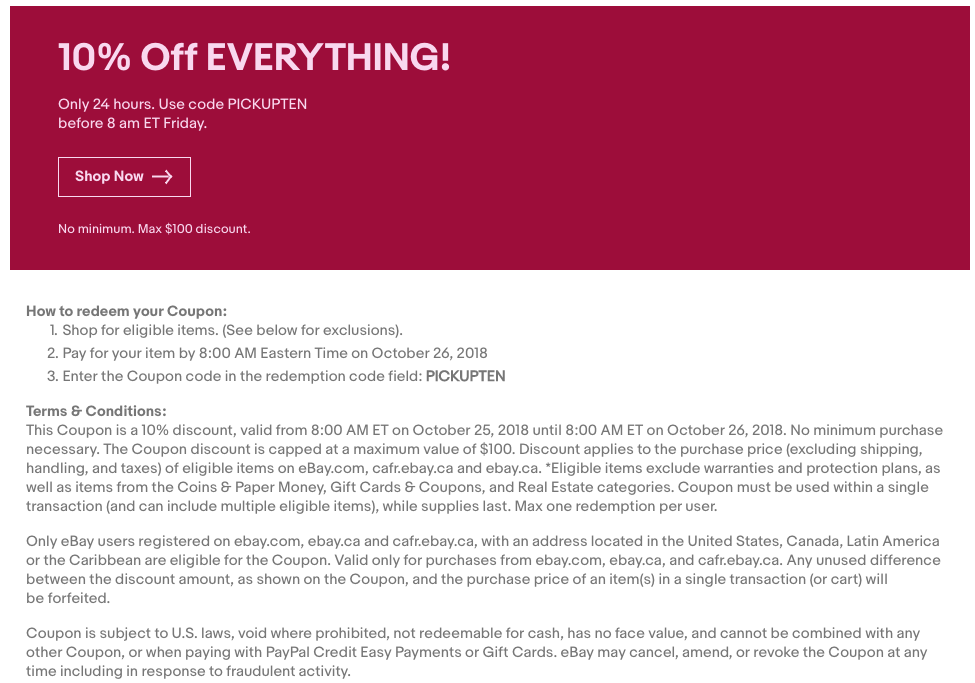Click the bold PICKUPTEN code in step 3

coord(465,377)
